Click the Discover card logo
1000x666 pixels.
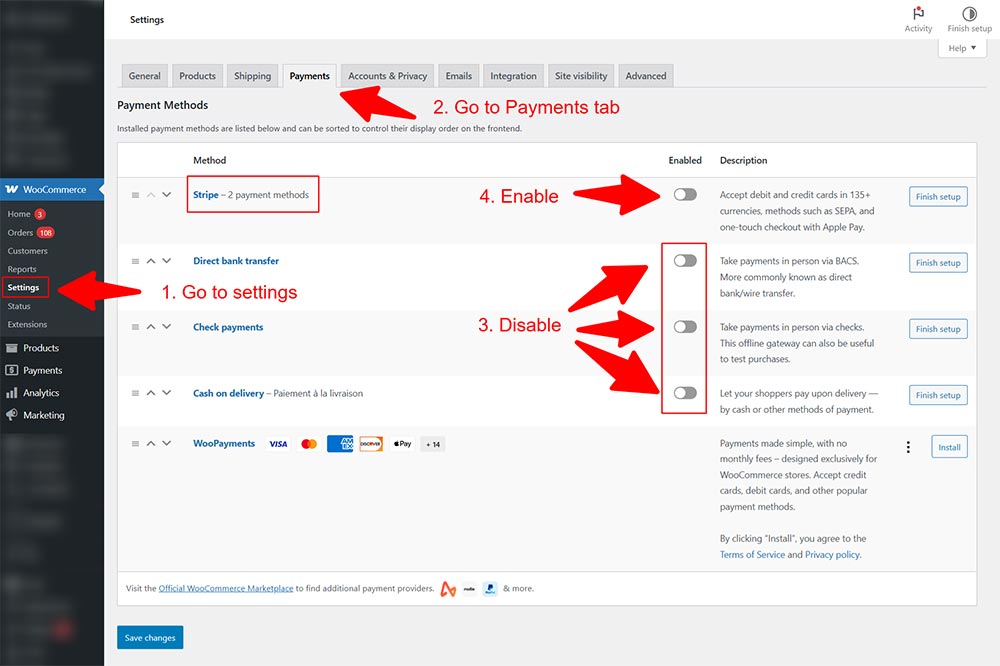371,444
